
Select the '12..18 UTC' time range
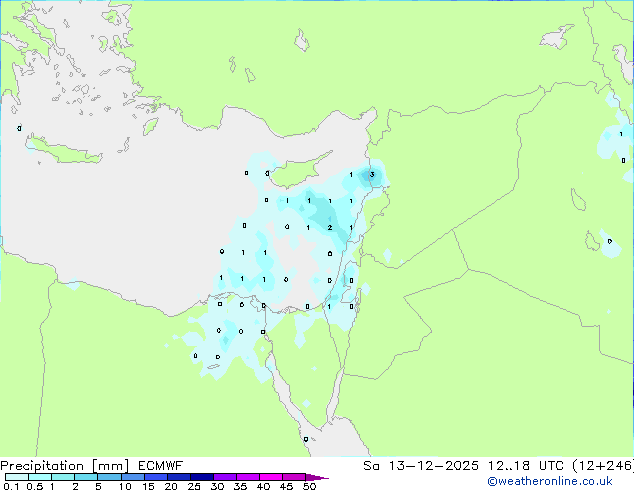coord(526,466)
